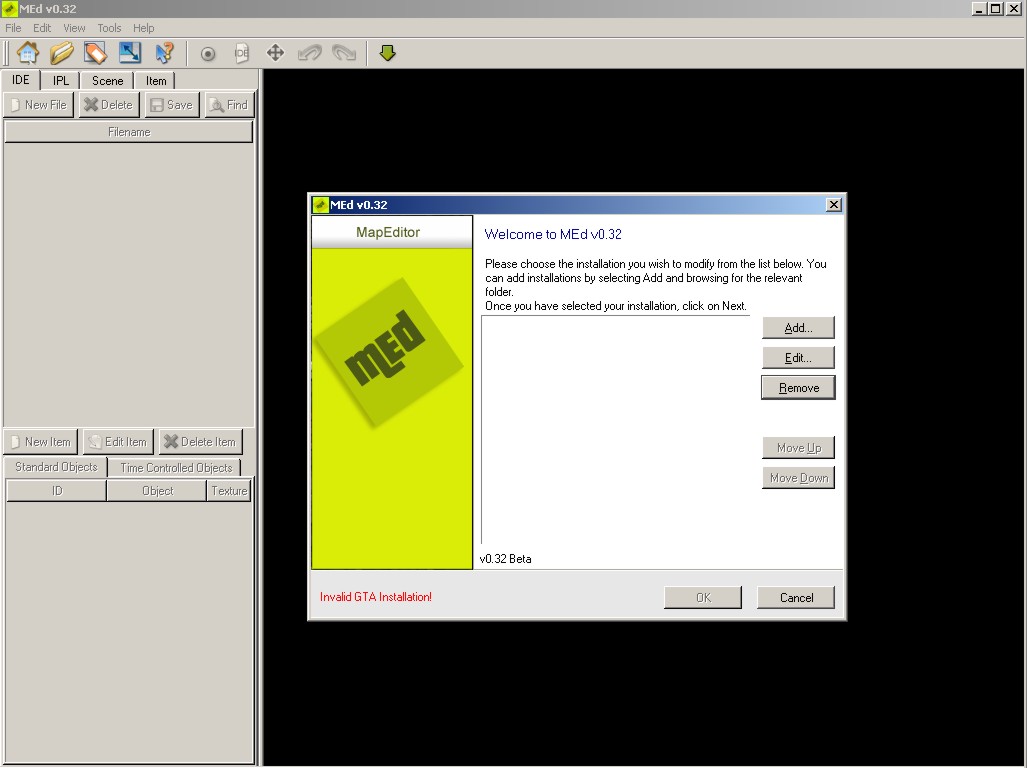1027x768 pixels.
Task: Click the Delete Item button
Action: (200, 442)
